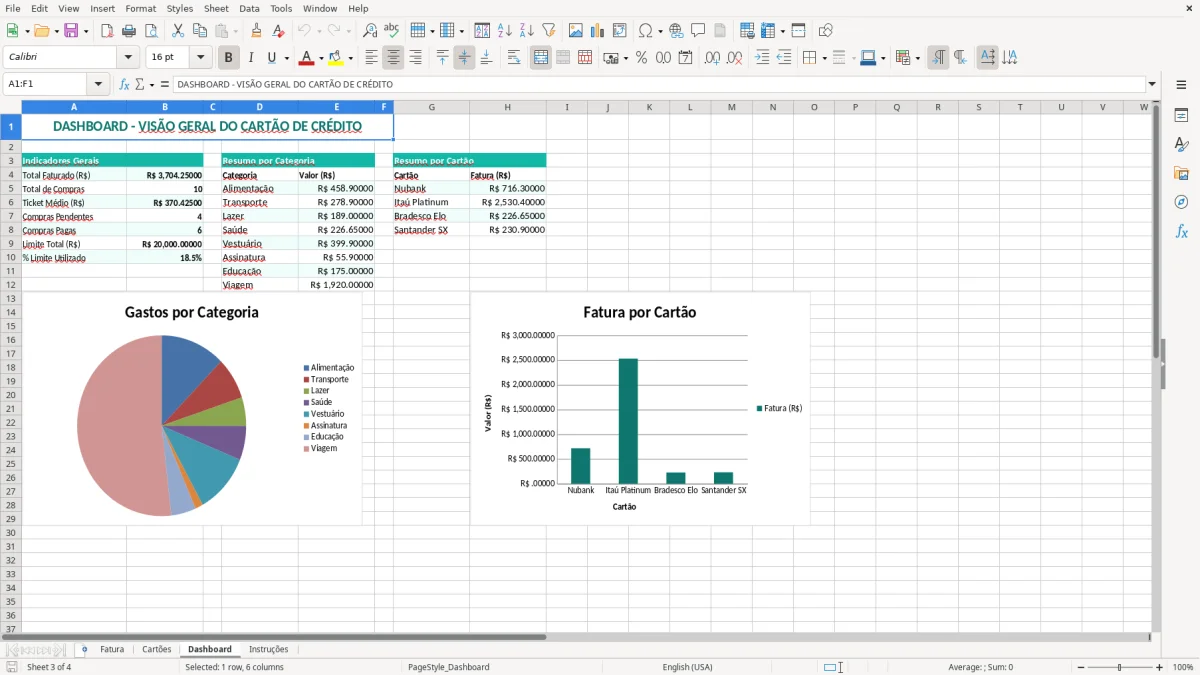Click the AutoFilter funnel icon
The height and width of the screenshot is (675, 1200).
pyautogui.click(x=548, y=31)
